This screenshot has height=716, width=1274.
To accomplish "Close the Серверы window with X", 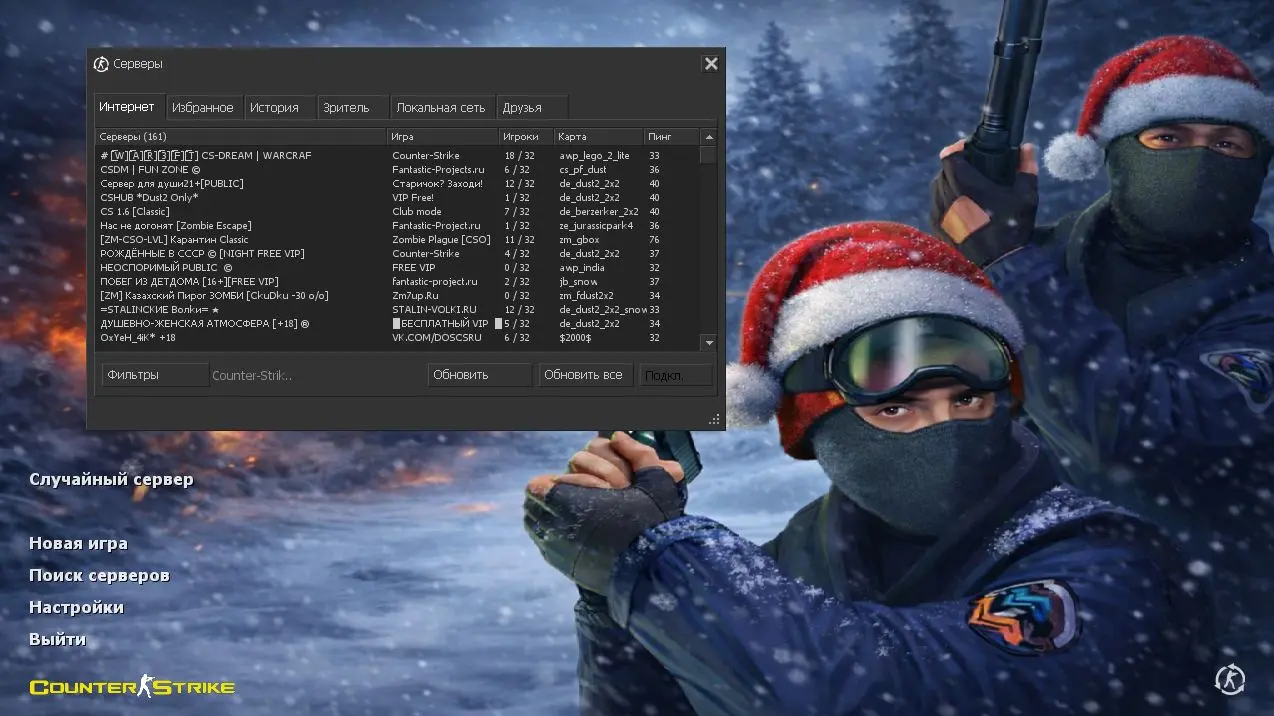I will click(710, 64).
